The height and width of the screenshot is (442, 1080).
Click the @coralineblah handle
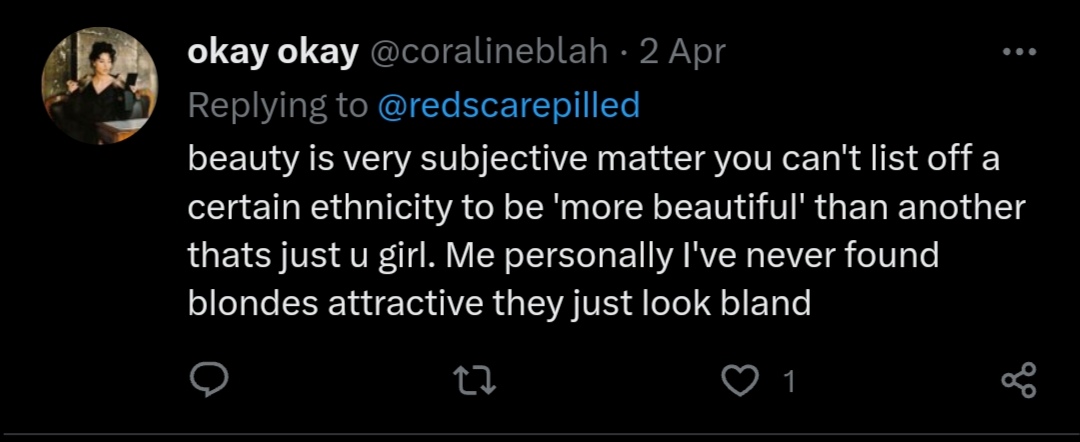point(489,53)
